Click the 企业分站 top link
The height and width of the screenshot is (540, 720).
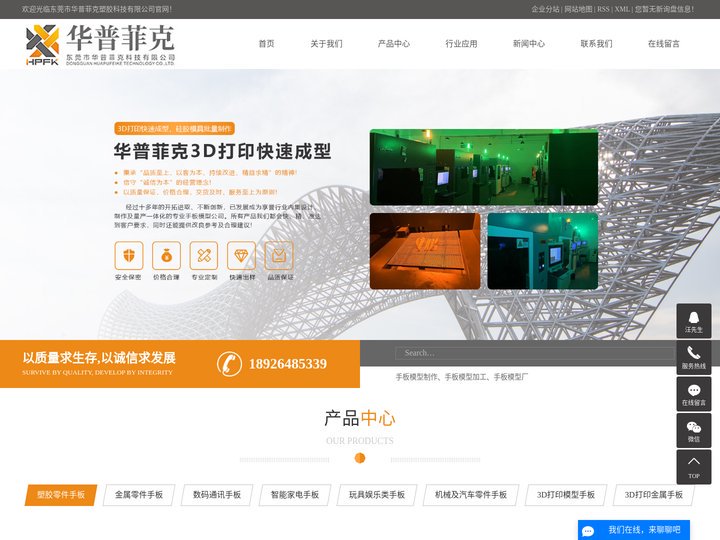pyautogui.click(x=546, y=9)
